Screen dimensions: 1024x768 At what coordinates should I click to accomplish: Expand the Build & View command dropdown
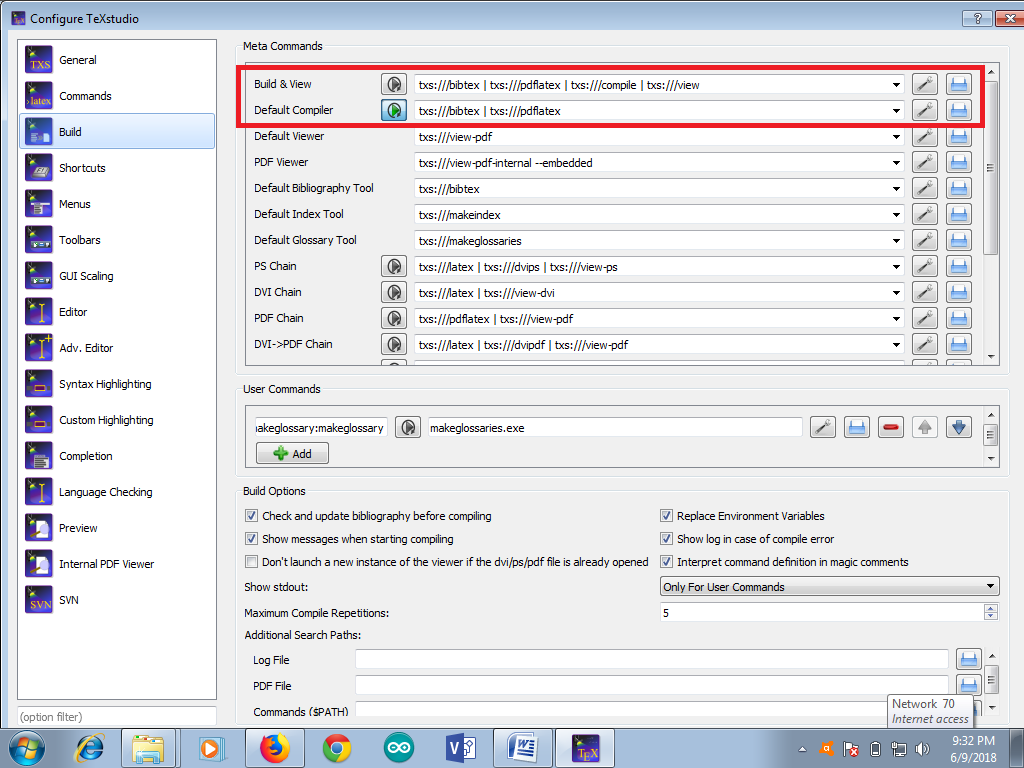(x=896, y=85)
